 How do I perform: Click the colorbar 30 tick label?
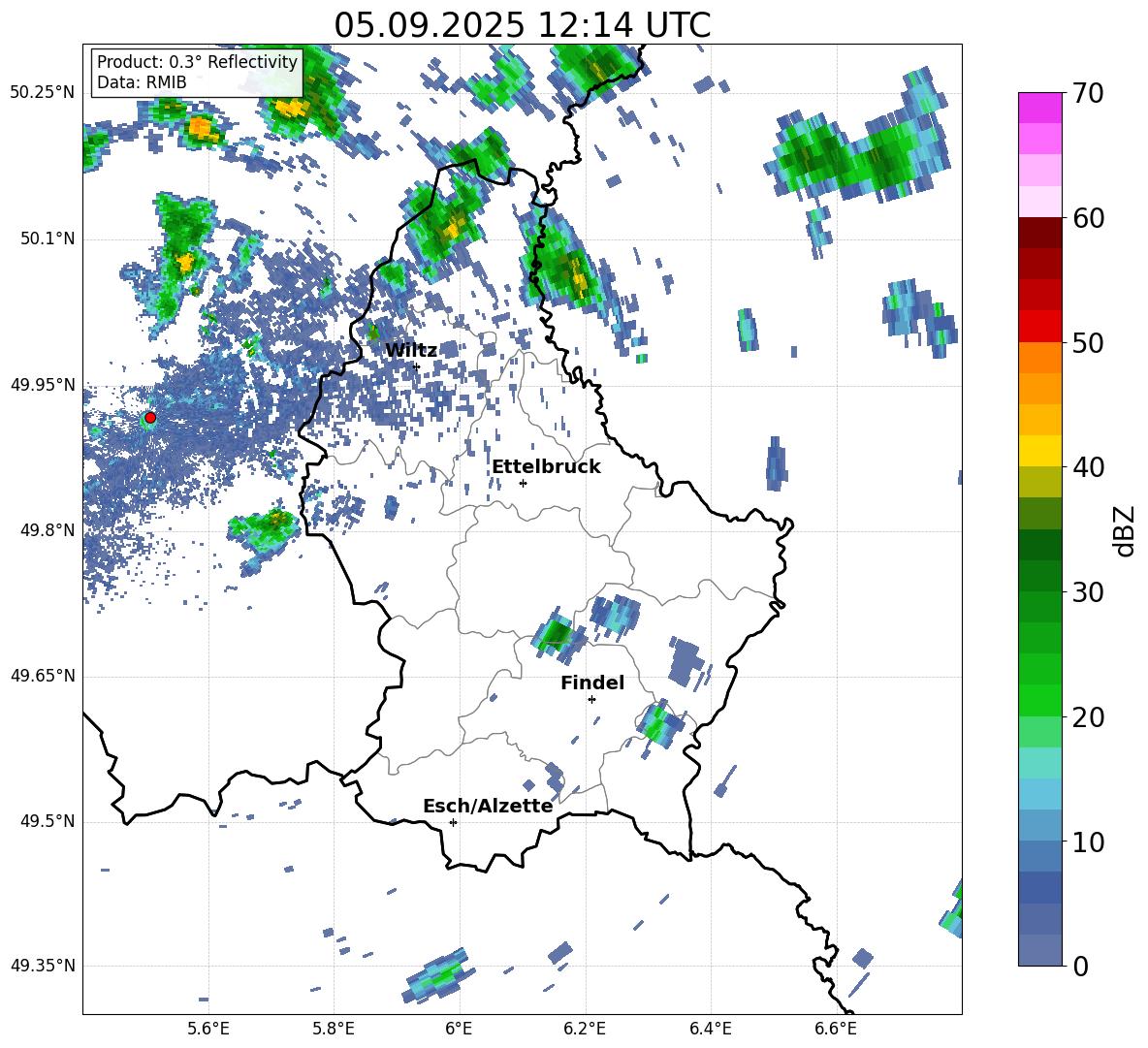pyautogui.click(x=1088, y=592)
